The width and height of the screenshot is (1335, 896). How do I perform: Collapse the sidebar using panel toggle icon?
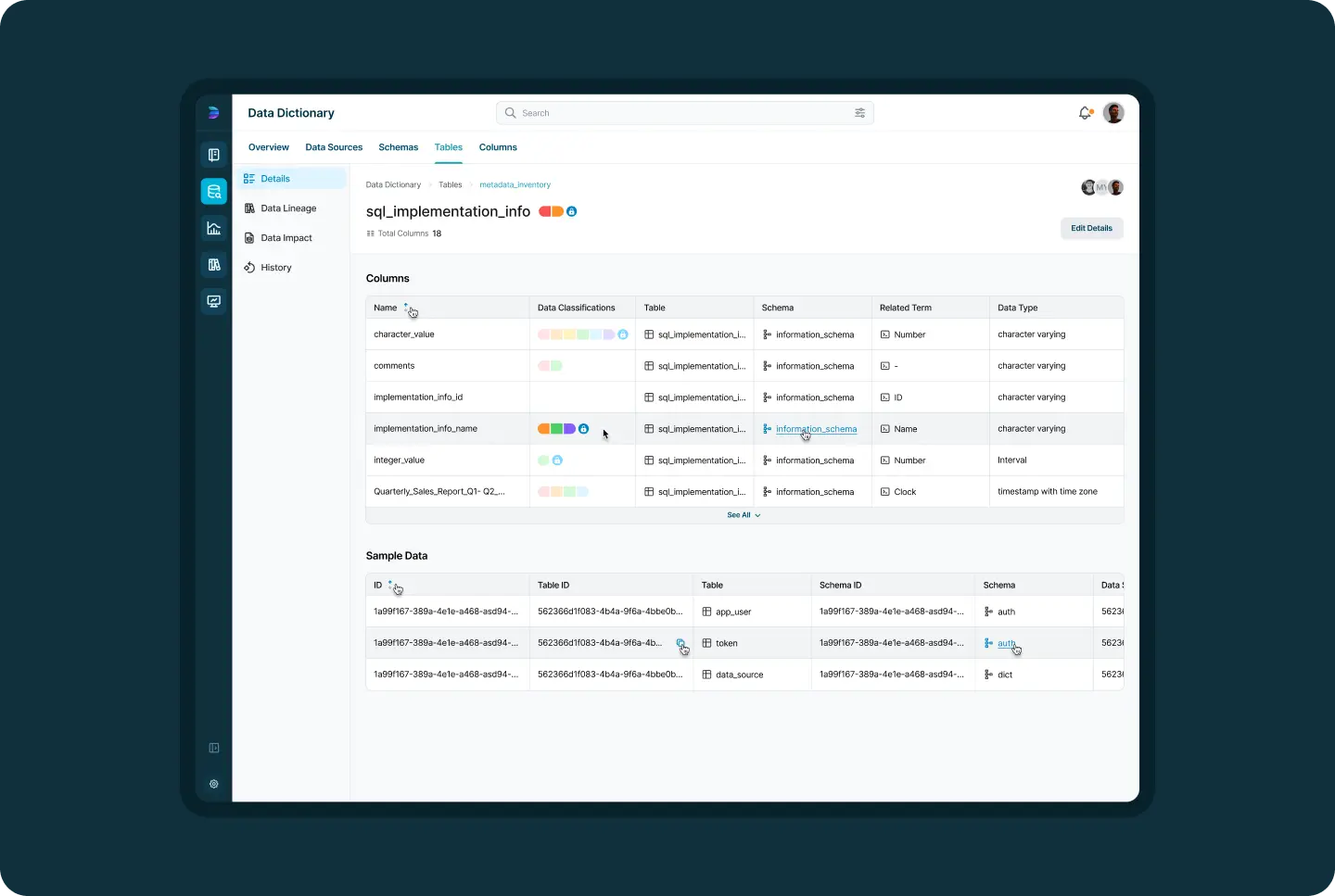click(x=213, y=748)
